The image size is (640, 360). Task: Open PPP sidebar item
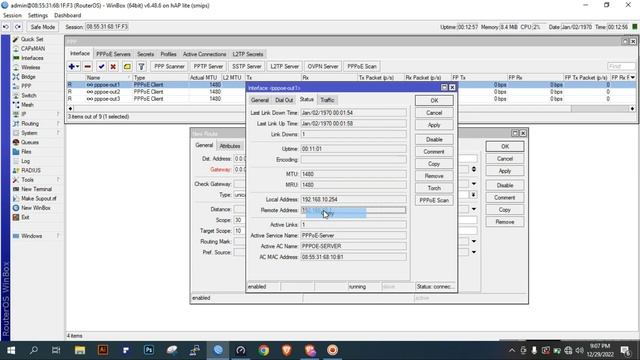coord(26,86)
